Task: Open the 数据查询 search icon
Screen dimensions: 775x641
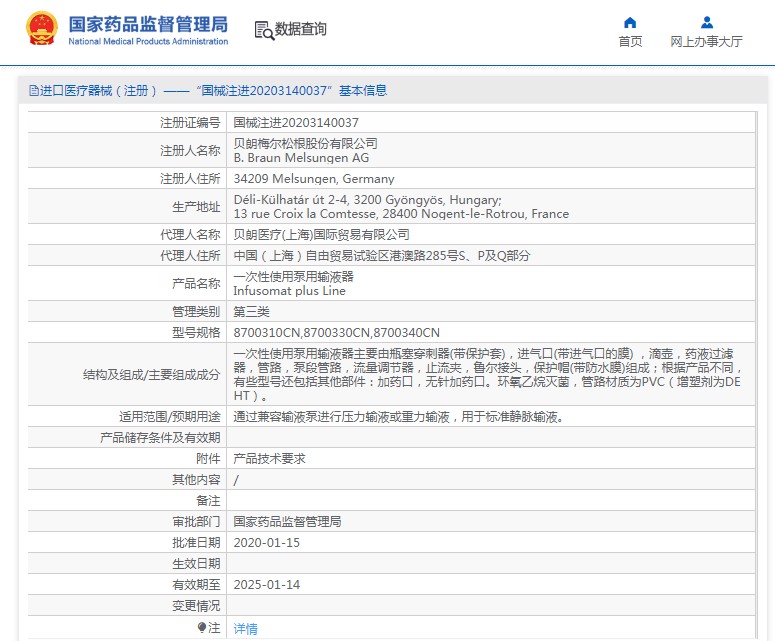Action: (264, 30)
